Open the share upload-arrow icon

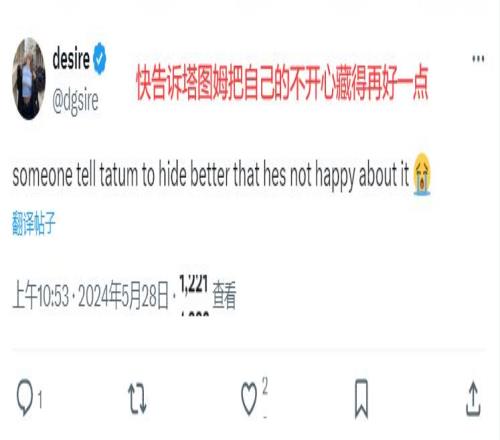click(x=473, y=399)
